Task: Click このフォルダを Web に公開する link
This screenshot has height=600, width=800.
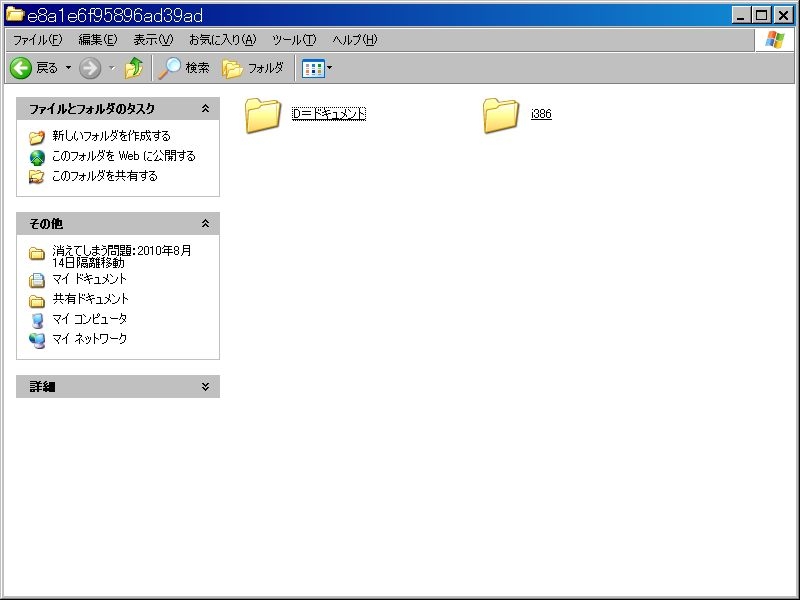Action: (x=124, y=156)
